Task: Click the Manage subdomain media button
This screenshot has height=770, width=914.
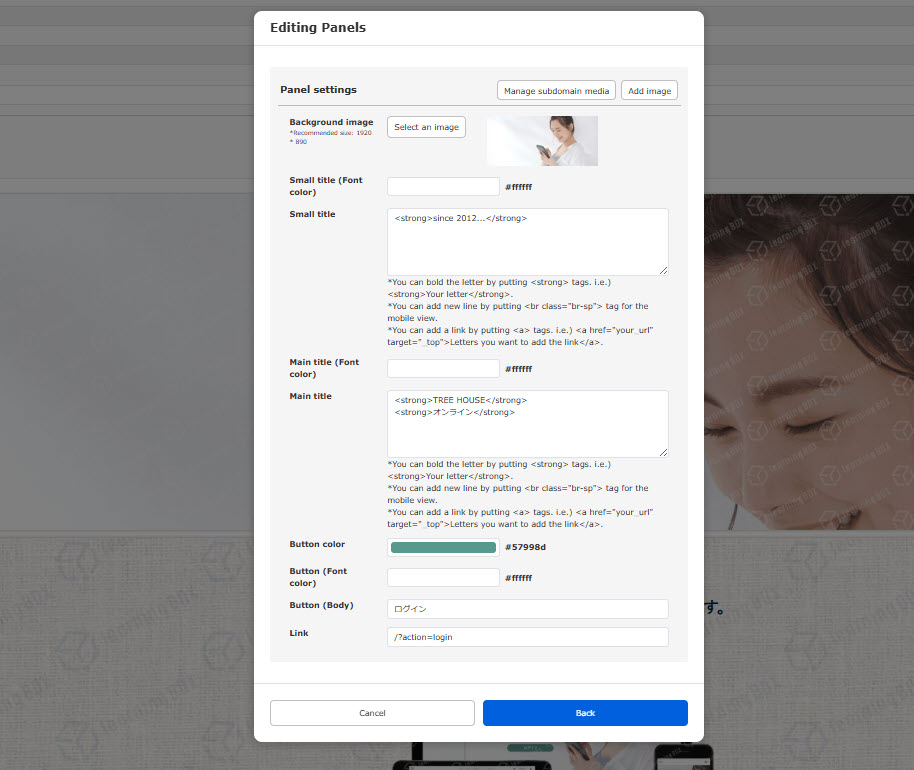Action: (556, 91)
